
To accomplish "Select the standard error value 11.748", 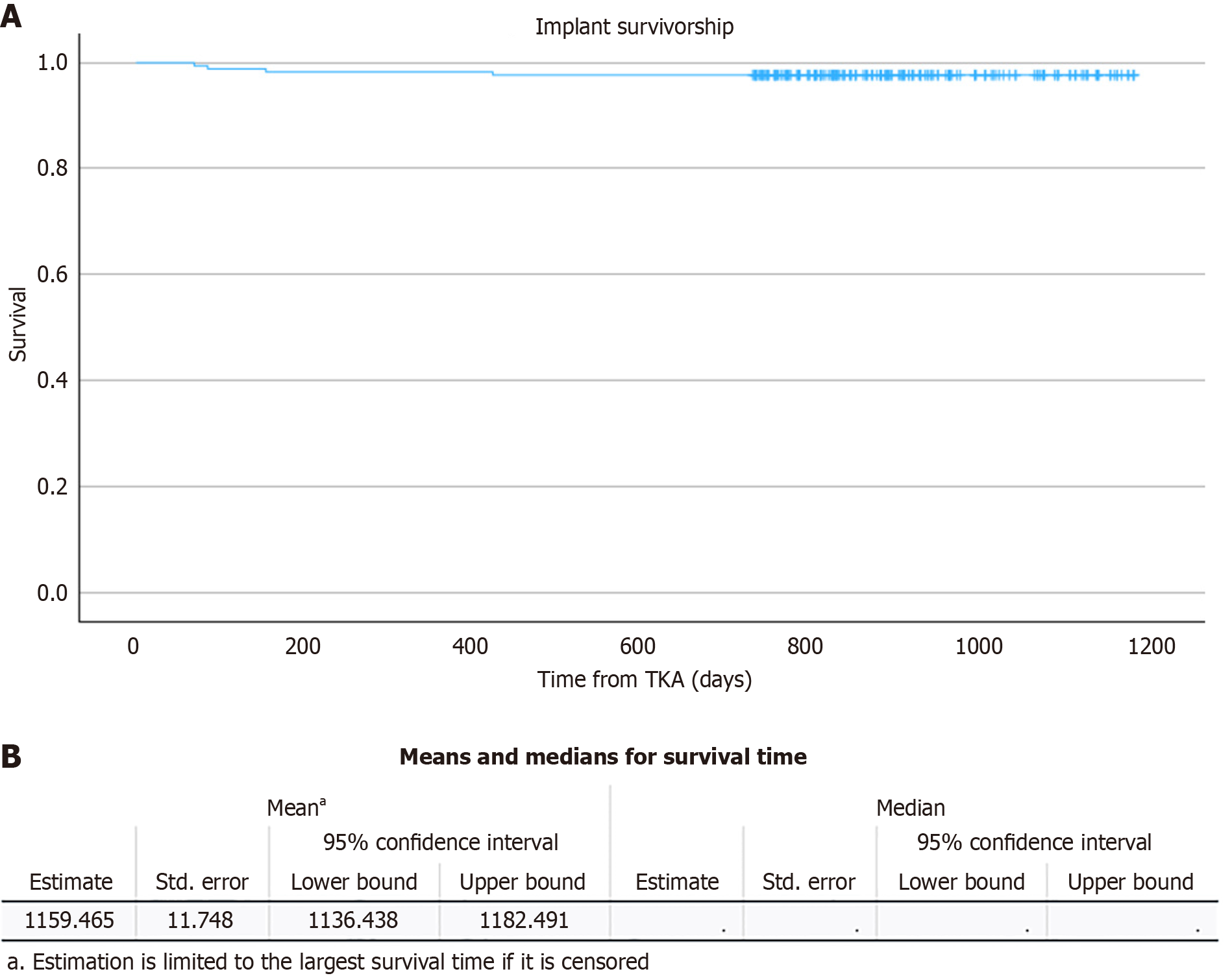I will click(x=200, y=920).
